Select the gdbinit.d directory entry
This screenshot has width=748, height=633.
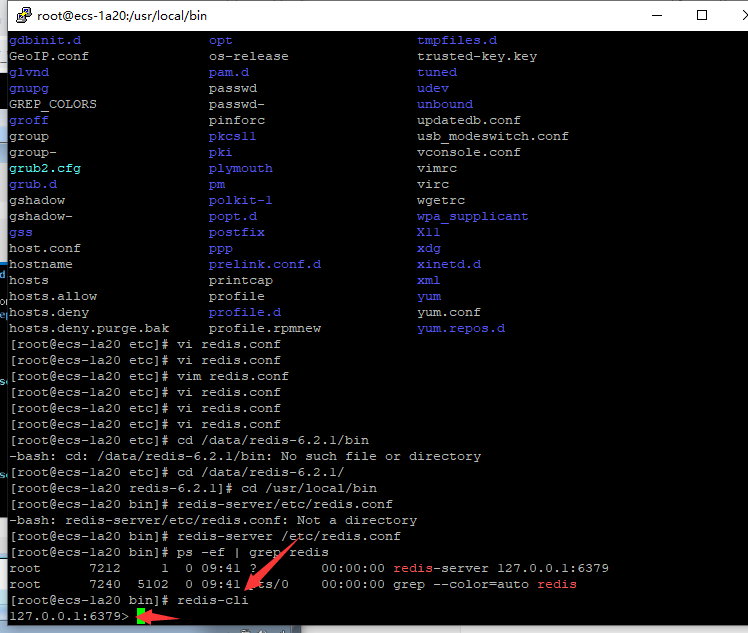click(x=45, y=41)
